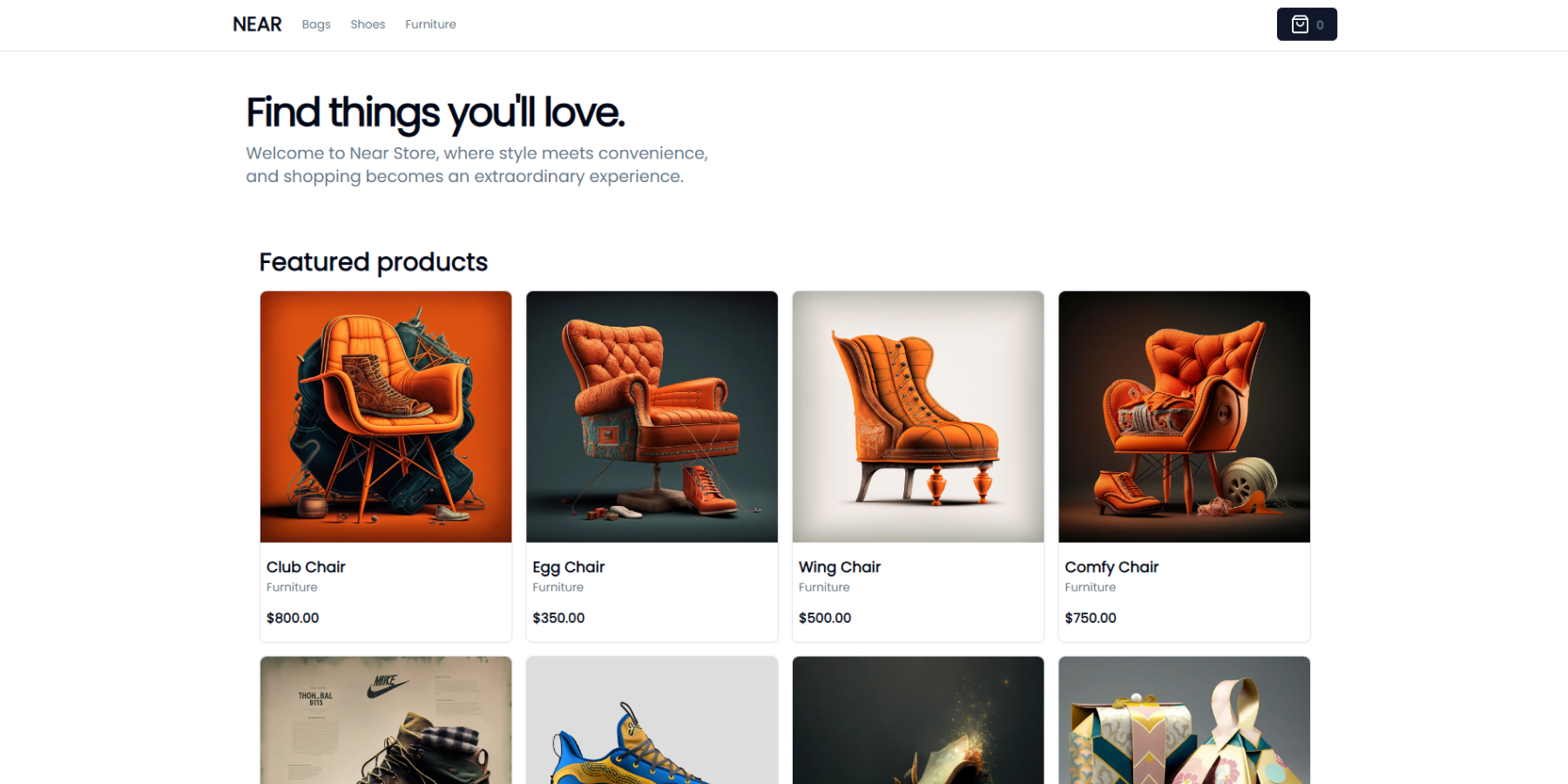
Task: View the Wing Chair product photo
Action: [918, 416]
